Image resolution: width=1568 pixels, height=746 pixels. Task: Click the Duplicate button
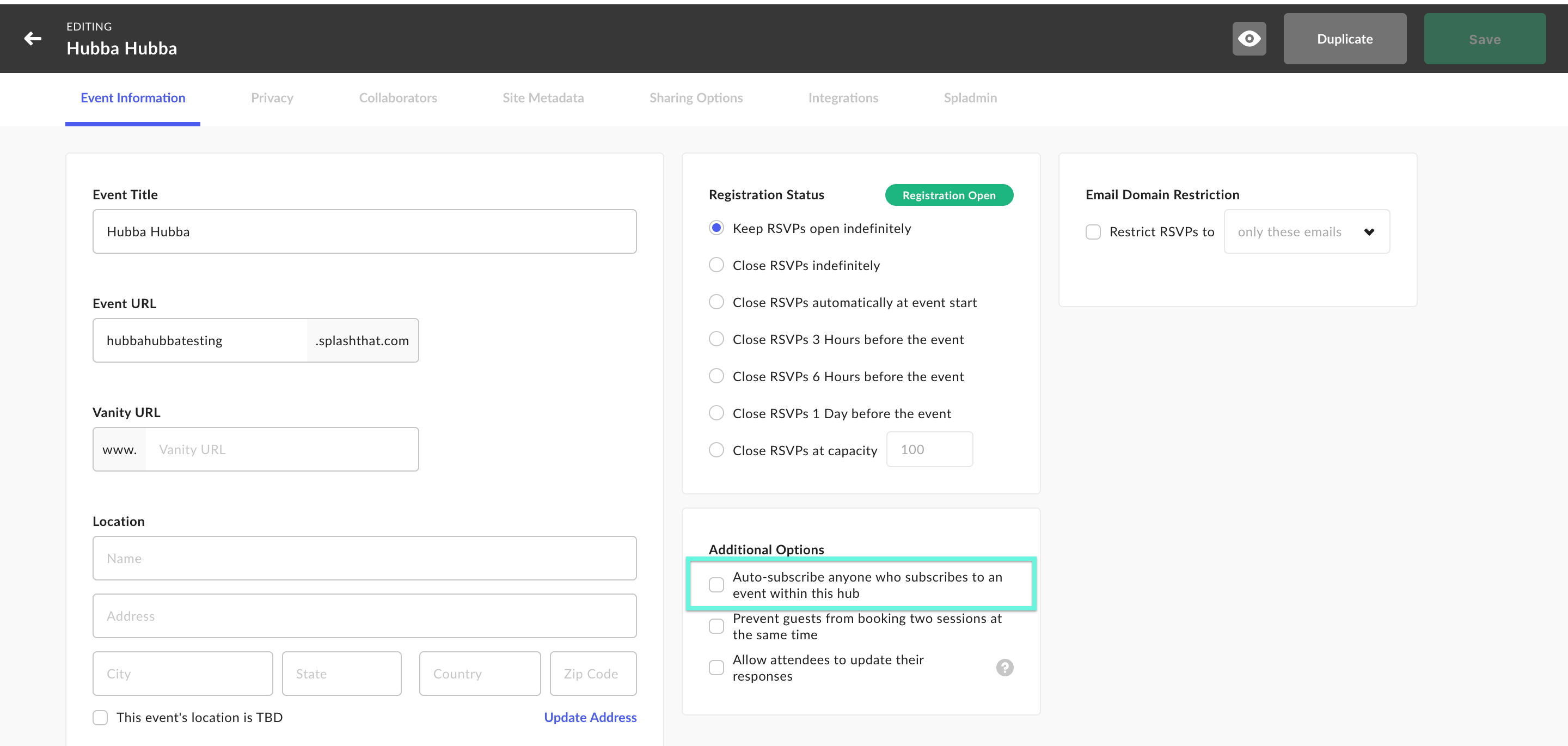pyautogui.click(x=1345, y=39)
